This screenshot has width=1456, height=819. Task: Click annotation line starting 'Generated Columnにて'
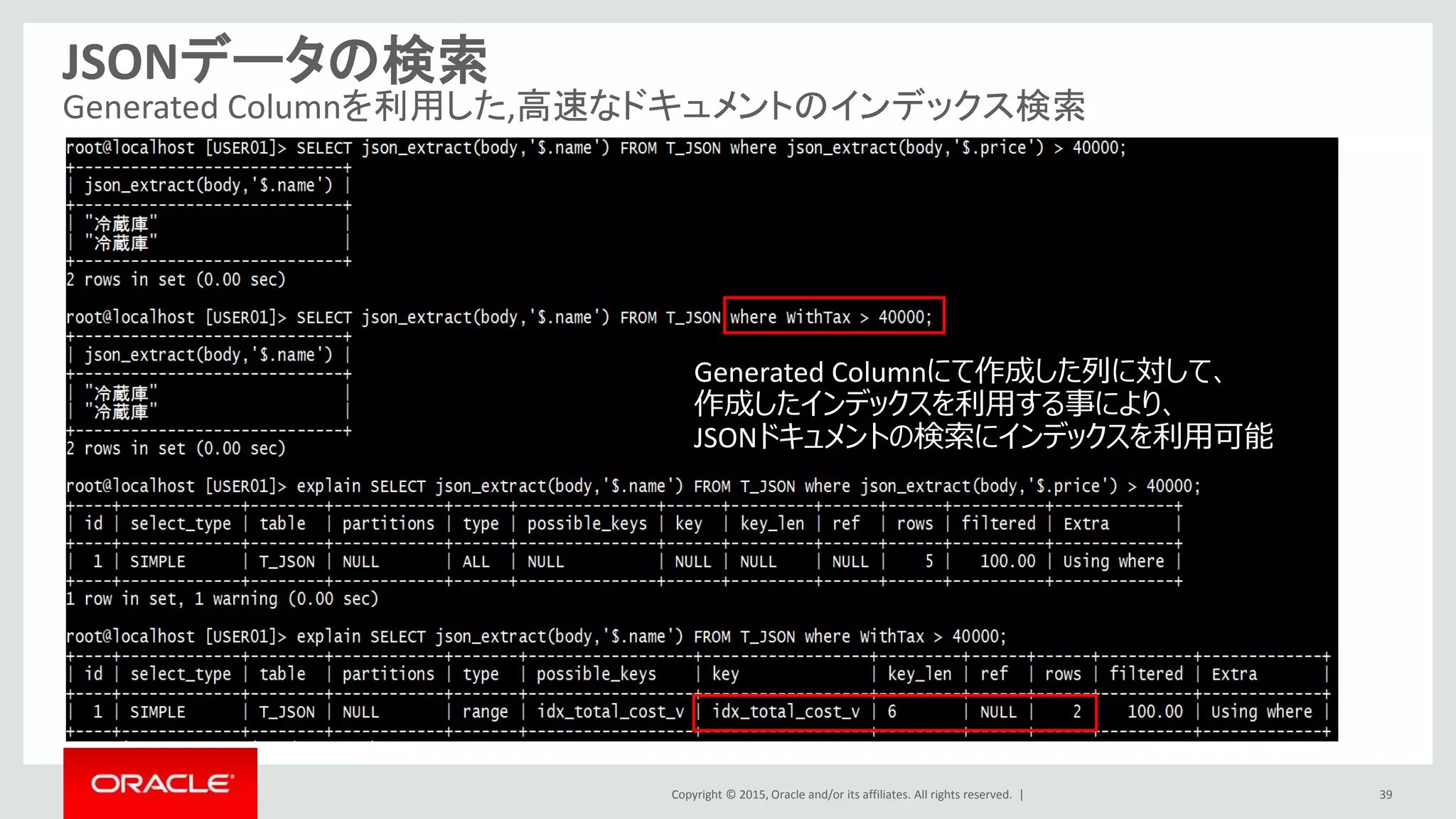[x=958, y=372]
